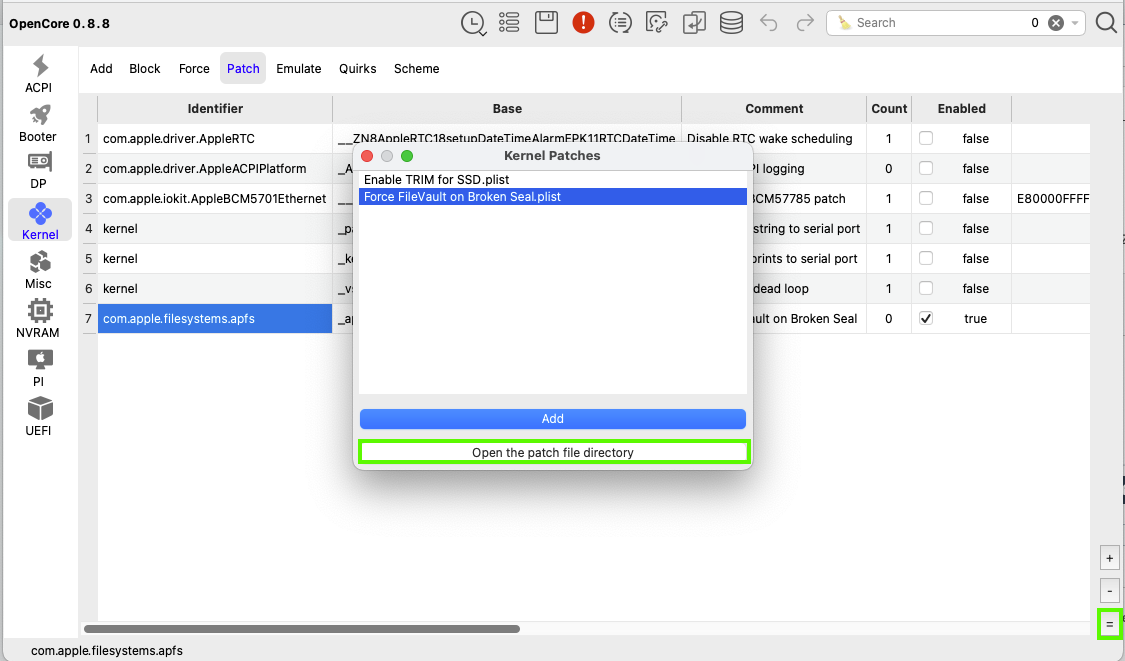This screenshot has height=661, width=1125.
Task: Click the dead loop comment cell
Action: pyautogui.click(x=809, y=289)
